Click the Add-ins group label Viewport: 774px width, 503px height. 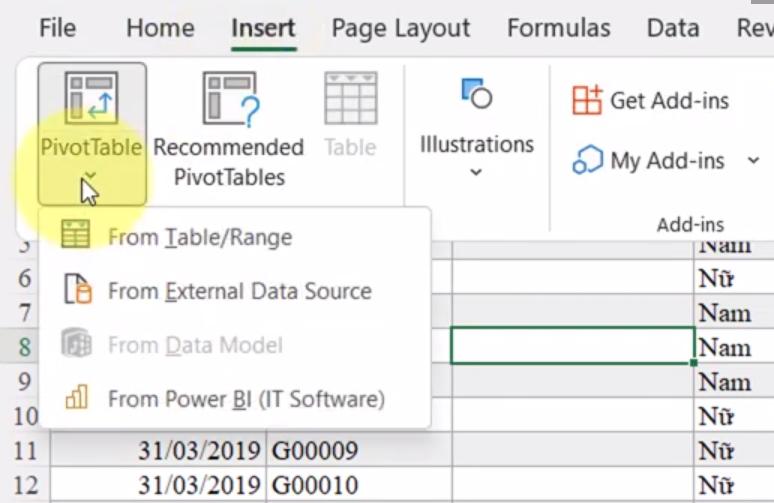pos(690,225)
